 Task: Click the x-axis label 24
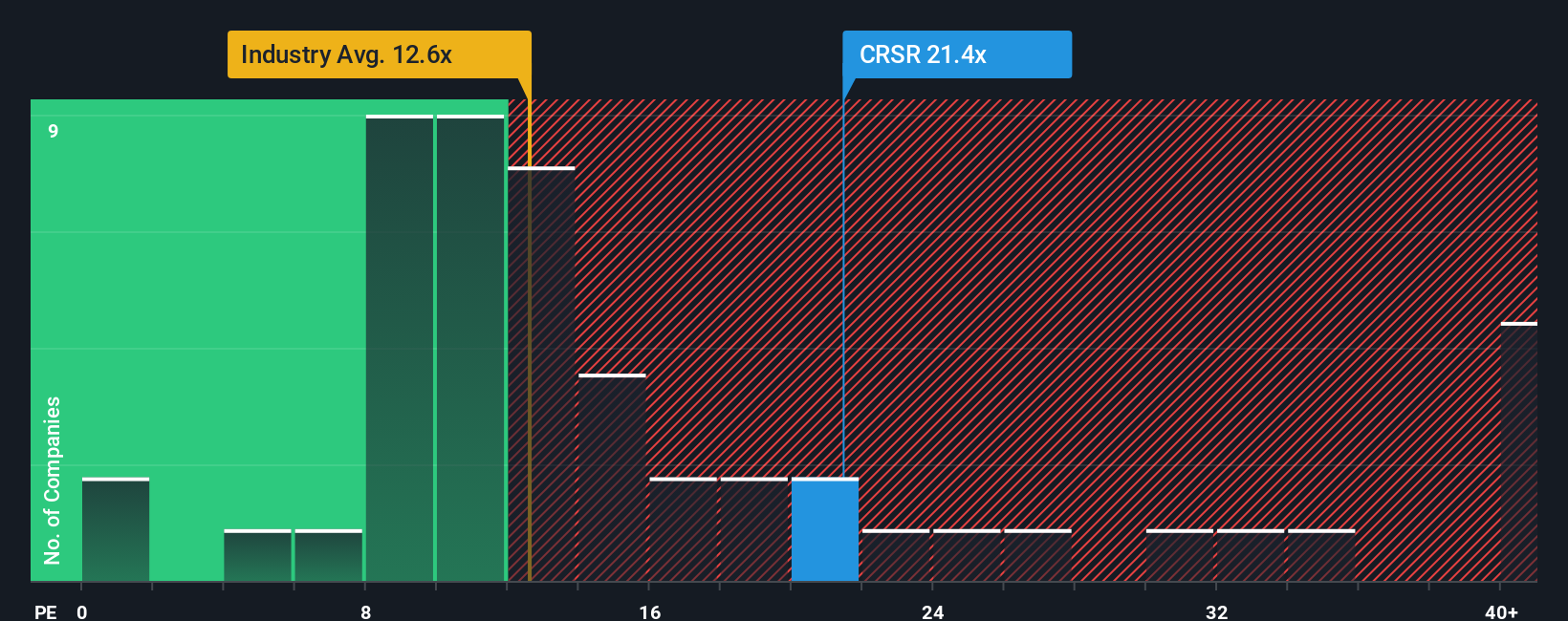point(933,611)
